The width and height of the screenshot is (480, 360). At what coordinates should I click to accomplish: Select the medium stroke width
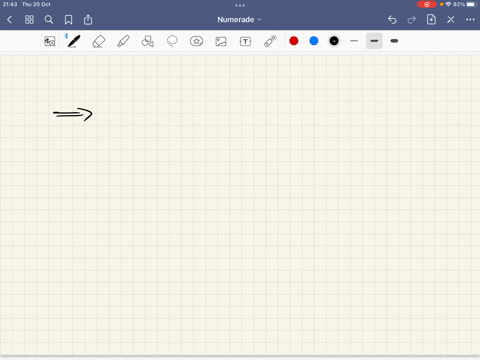point(374,41)
